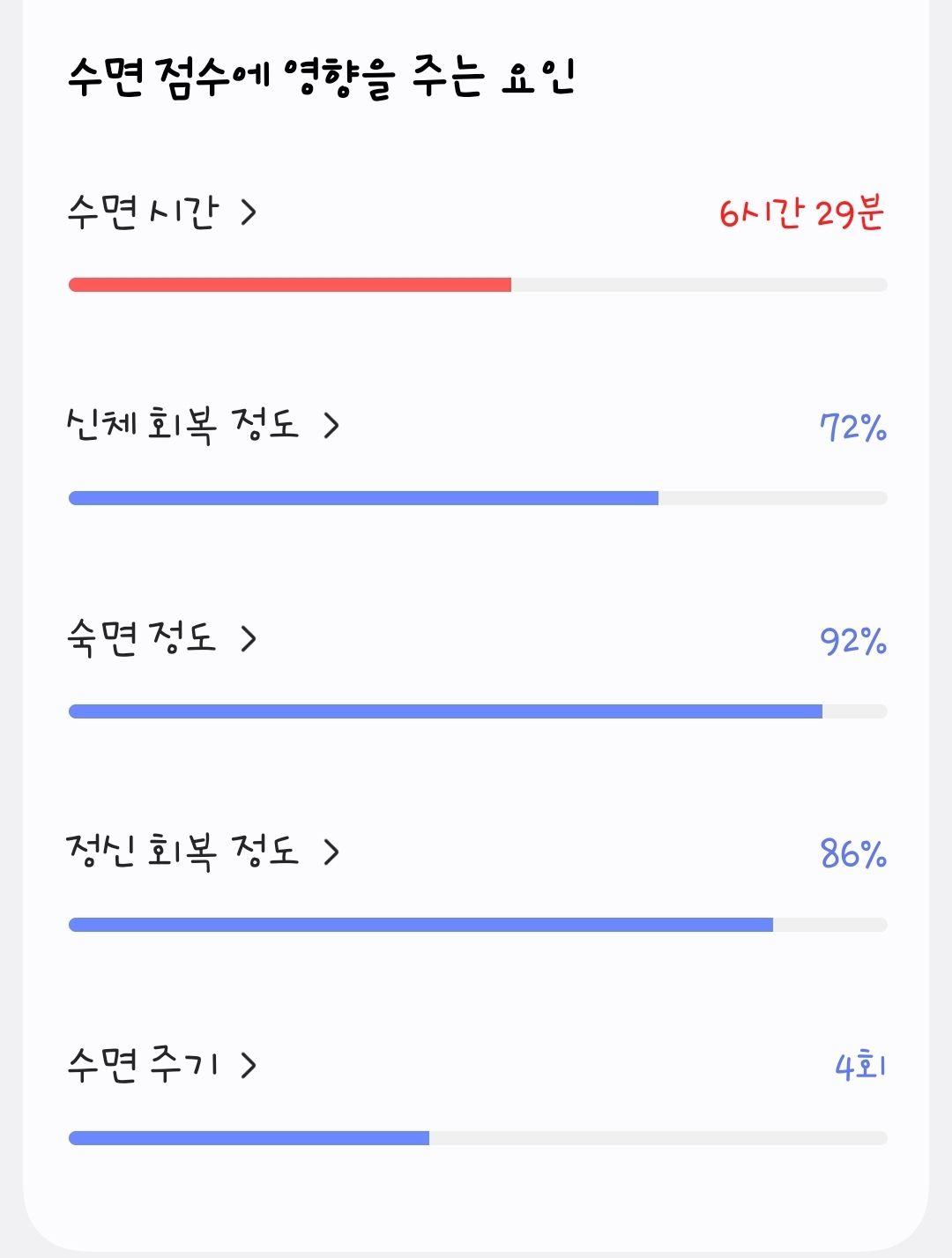Click the 86% blue progress bar

coord(478,925)
